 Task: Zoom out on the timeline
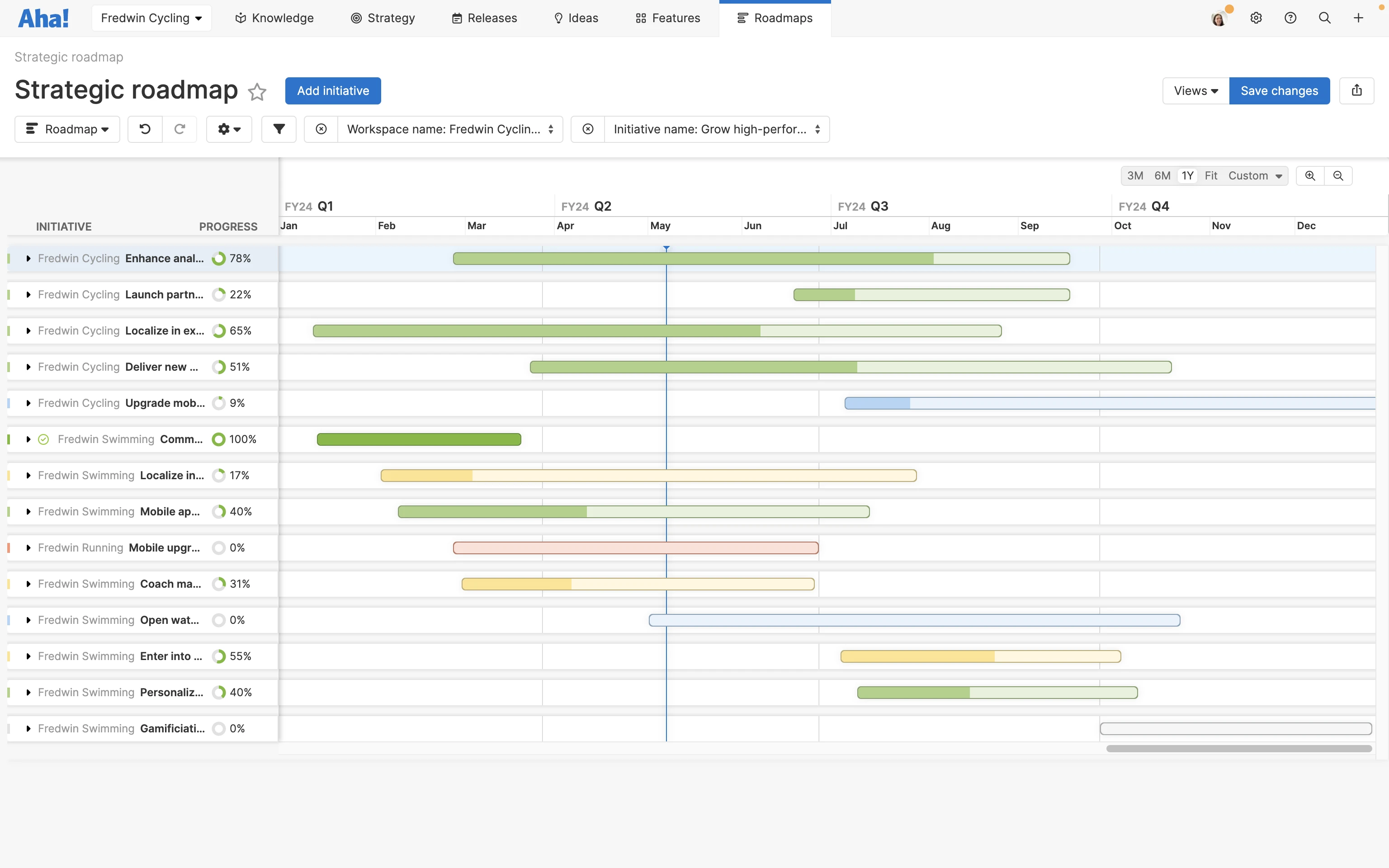(1338, 176)
